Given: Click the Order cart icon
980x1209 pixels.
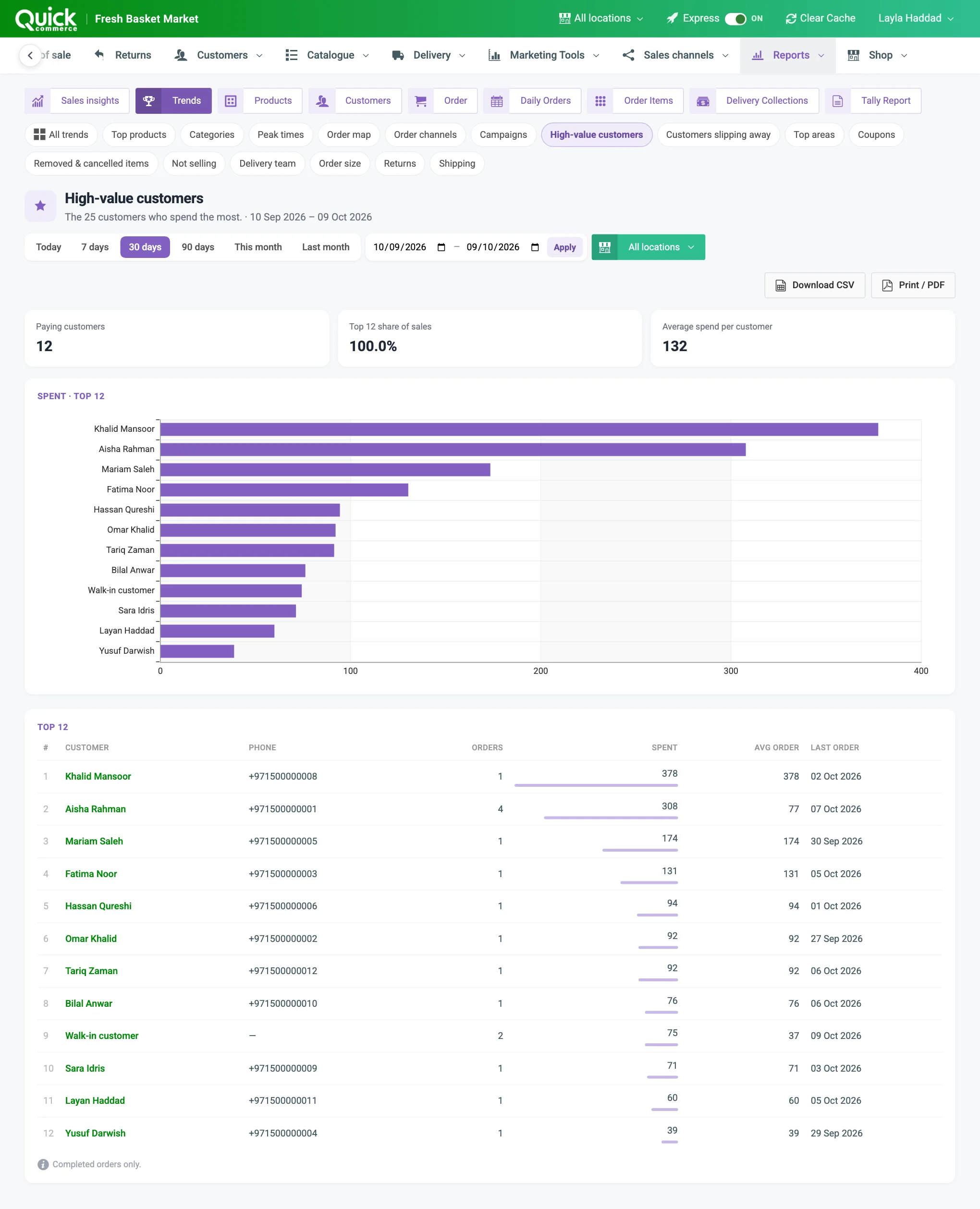Looking at the screenshot, I should (x=420, y=100).
